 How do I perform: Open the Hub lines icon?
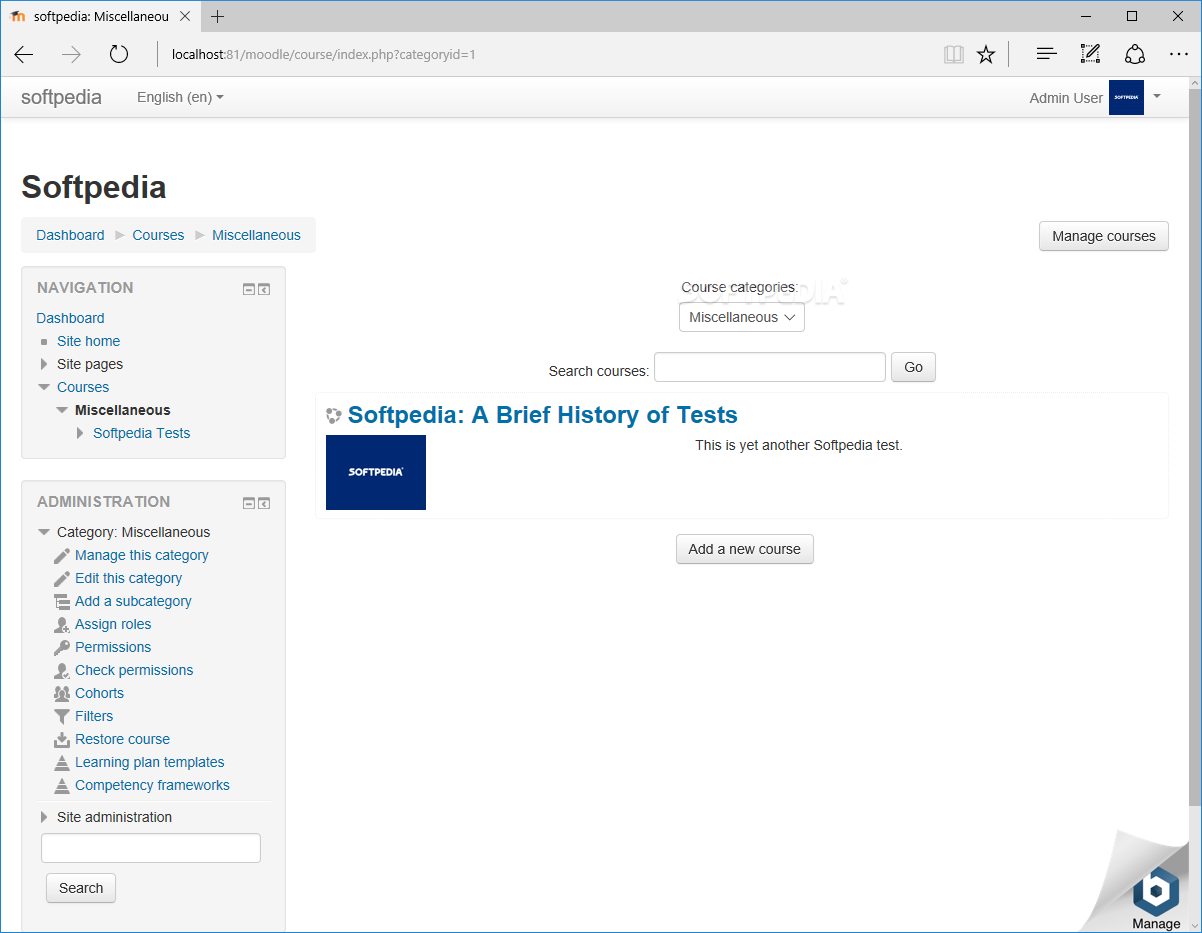(1046, 54)
